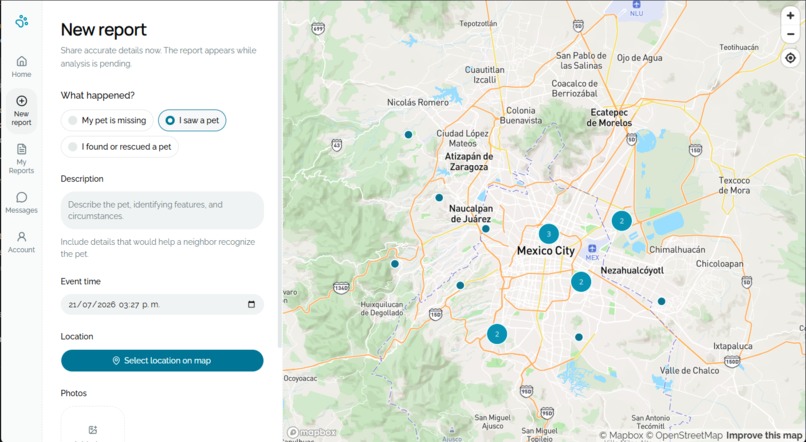Click the 'Valle de Chalco' map label

[x=689, y=371]
